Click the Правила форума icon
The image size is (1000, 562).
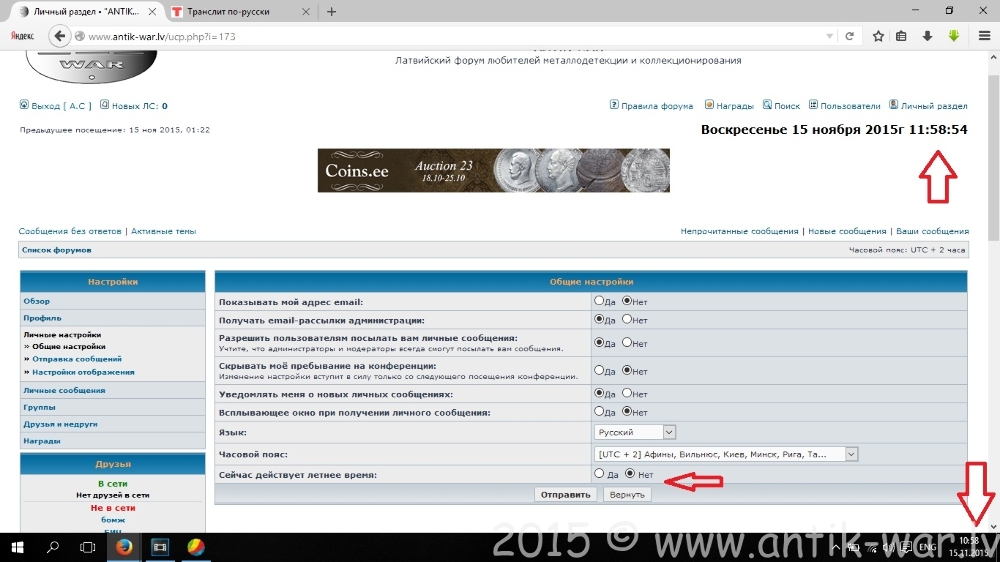[614, 105]
